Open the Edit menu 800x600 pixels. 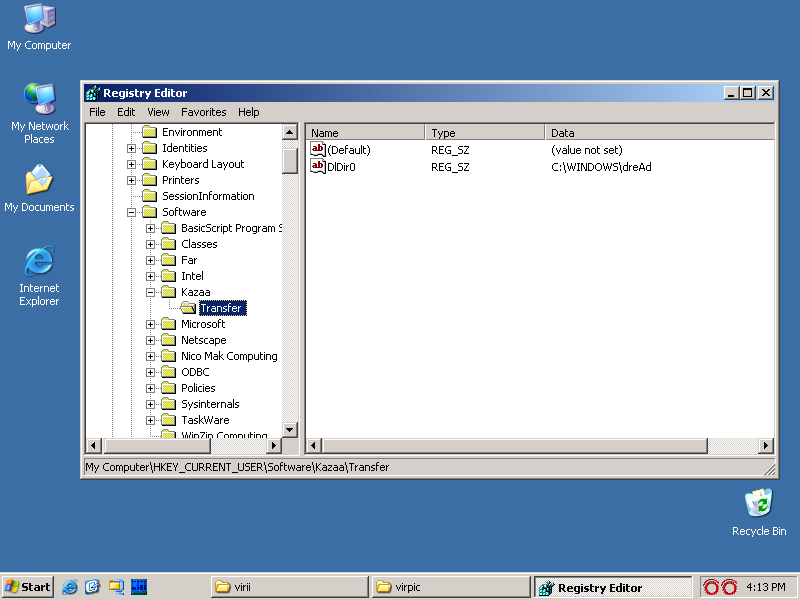tap(126, 112)
